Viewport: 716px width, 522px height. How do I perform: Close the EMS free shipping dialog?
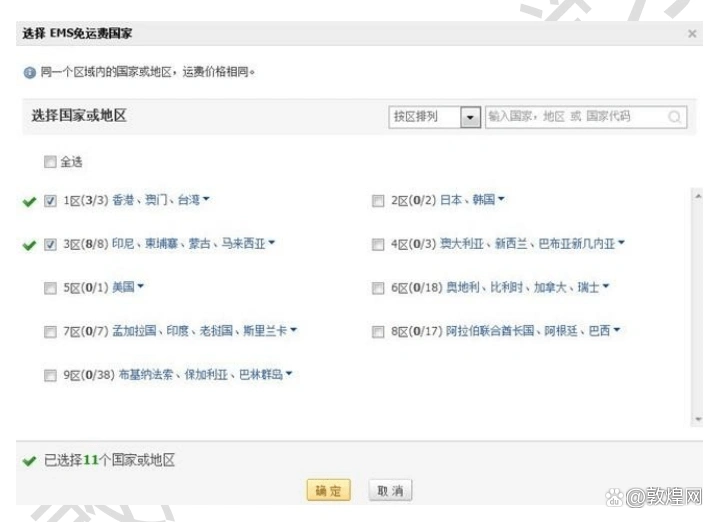(692, 33)
